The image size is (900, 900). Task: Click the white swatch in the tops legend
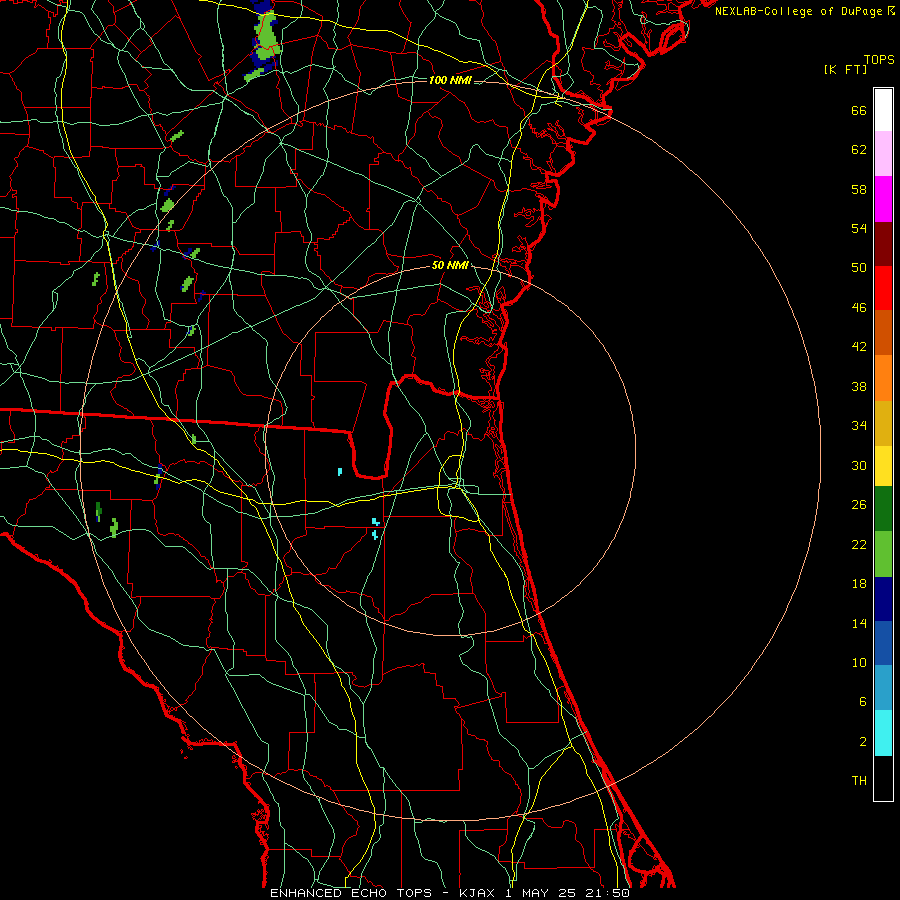tap(883, 110)
